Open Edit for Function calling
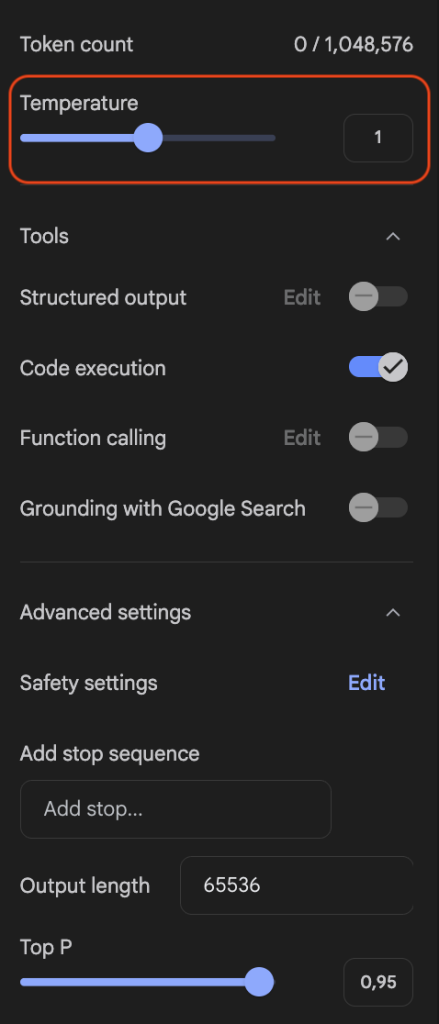Screen dimensions: 439x1024 [302, 438]
